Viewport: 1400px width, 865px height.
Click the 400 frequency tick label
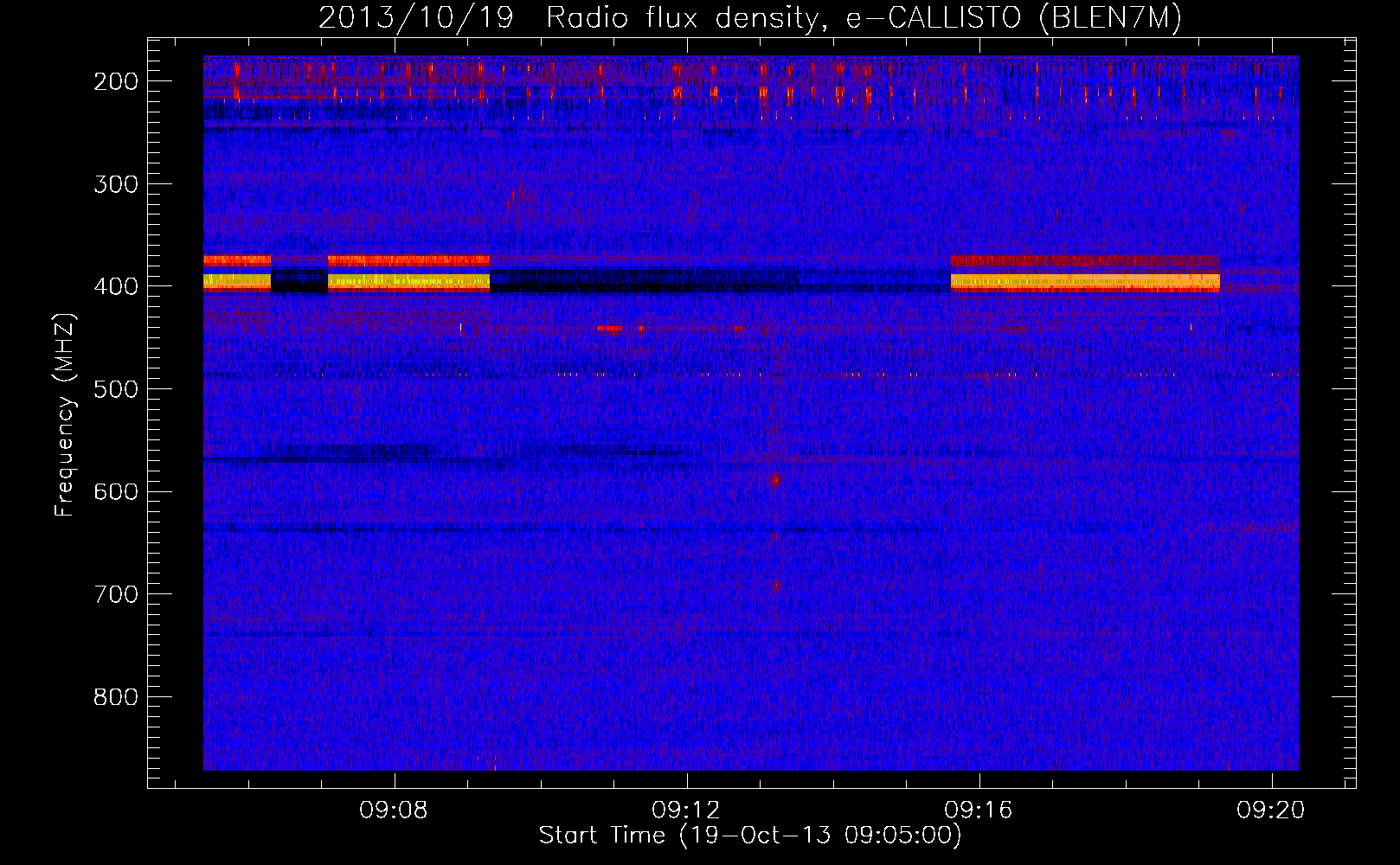(115, 286)
